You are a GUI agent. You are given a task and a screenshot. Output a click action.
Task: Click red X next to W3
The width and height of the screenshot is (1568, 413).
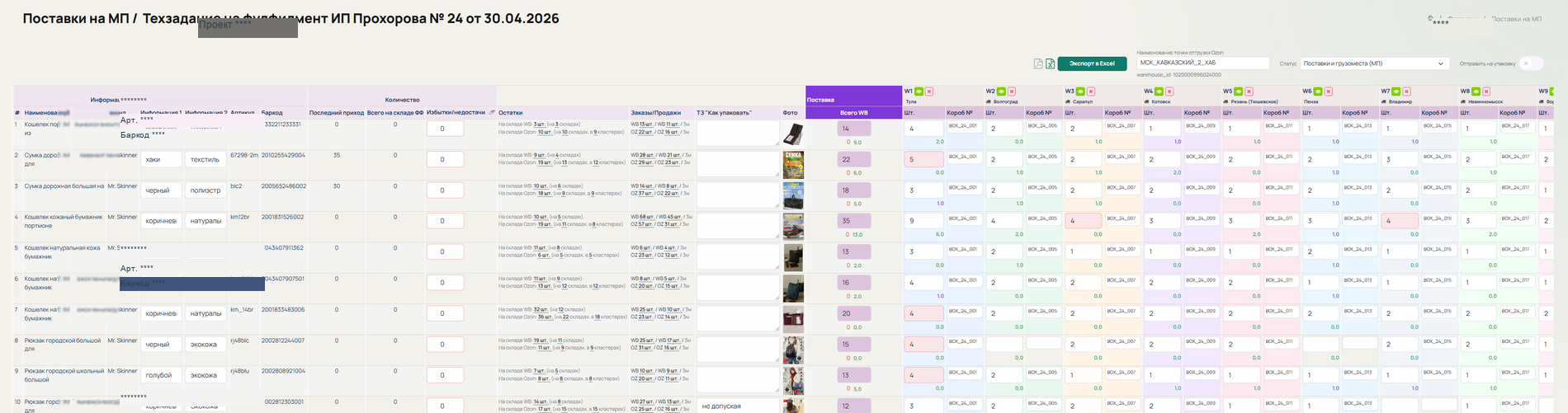pos(1091,92)
